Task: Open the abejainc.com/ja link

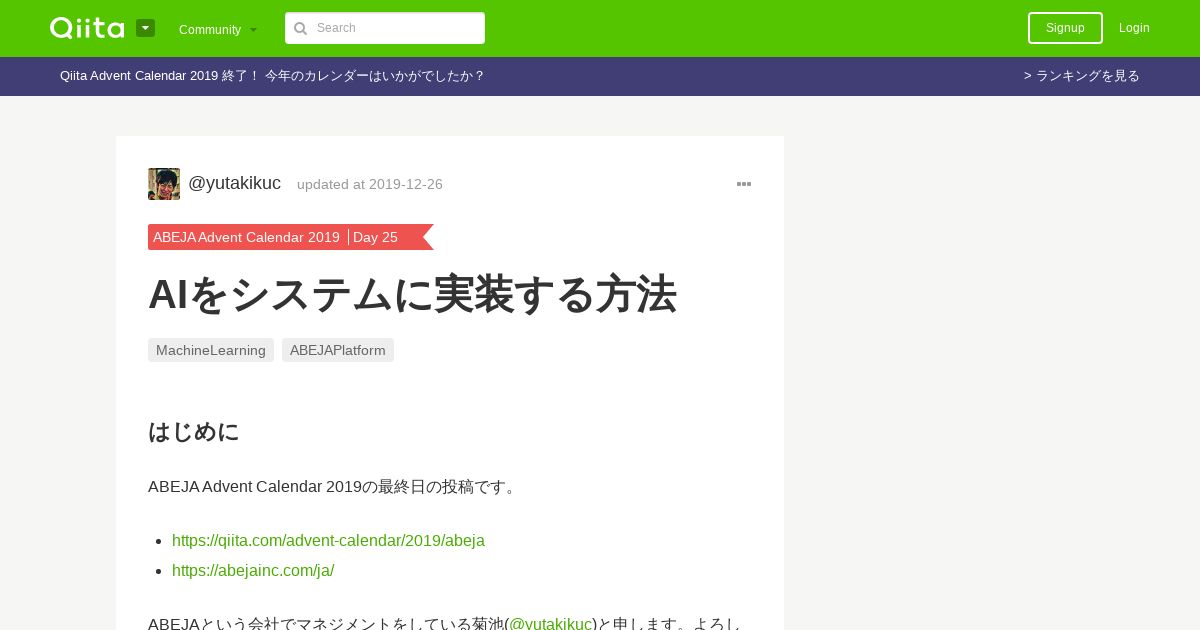Action: coord(253,571)
